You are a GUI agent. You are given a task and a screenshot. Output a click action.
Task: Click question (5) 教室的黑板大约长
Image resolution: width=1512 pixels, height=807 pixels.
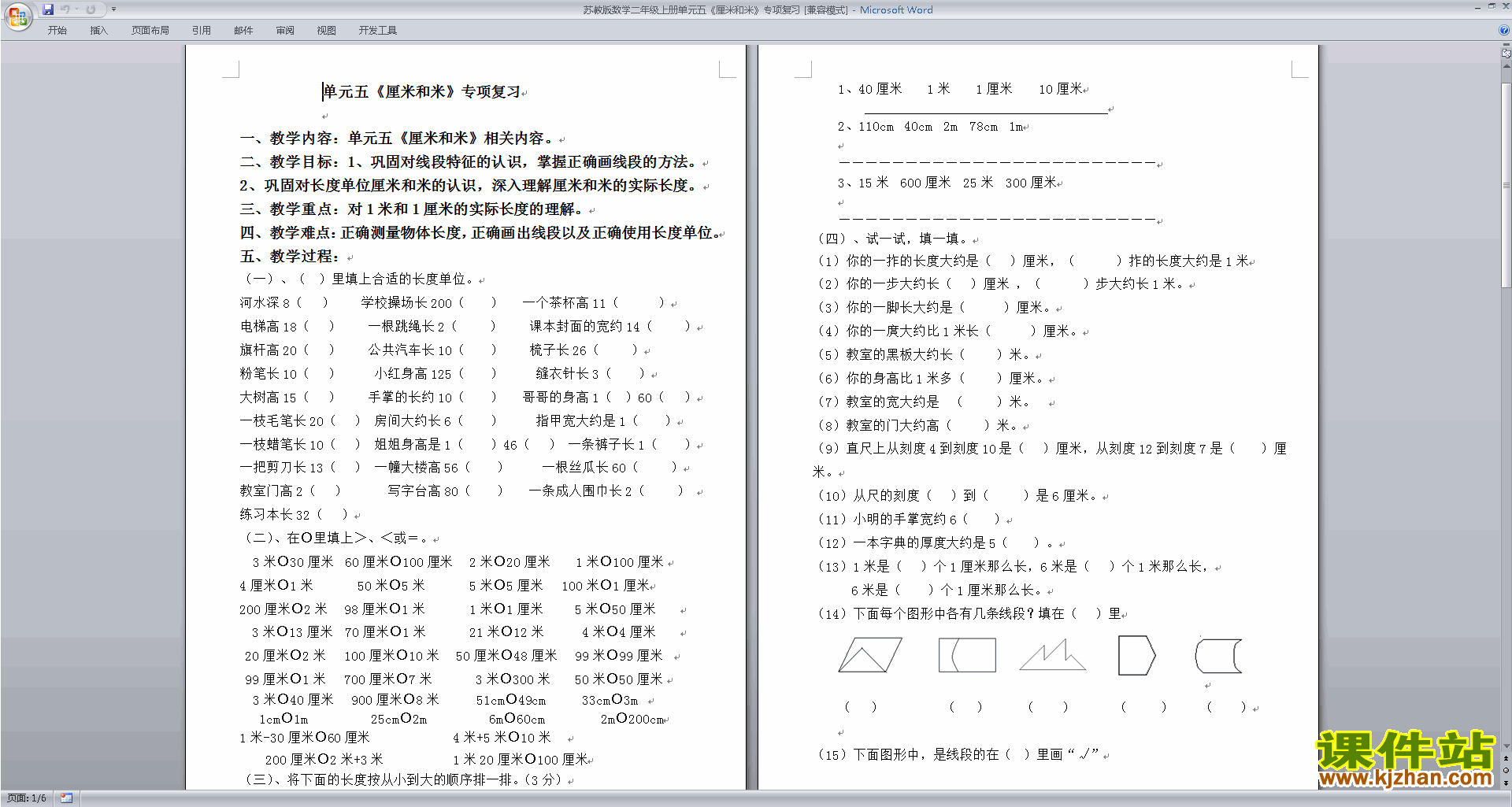pos(925,355)
